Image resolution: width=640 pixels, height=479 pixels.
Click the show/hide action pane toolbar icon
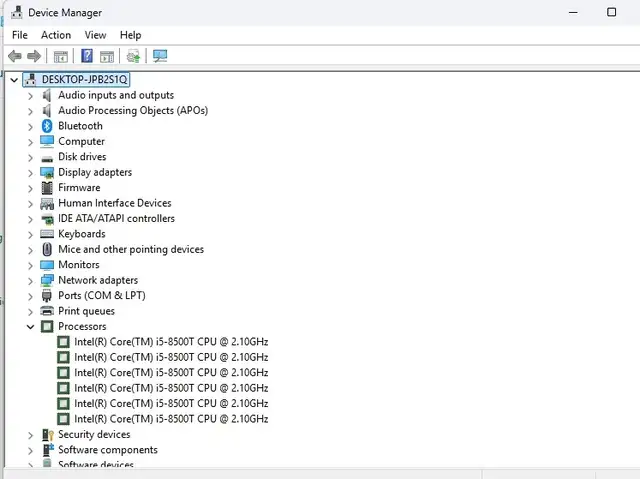[107, 56]
